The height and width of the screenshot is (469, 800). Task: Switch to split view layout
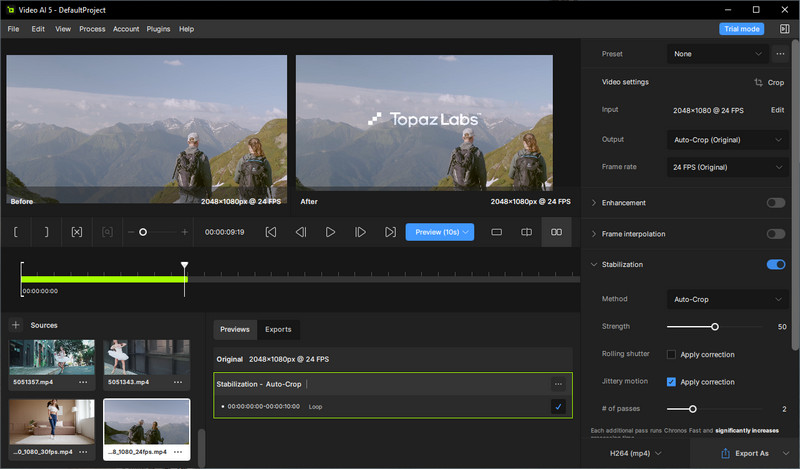click(x=526, y=232)
